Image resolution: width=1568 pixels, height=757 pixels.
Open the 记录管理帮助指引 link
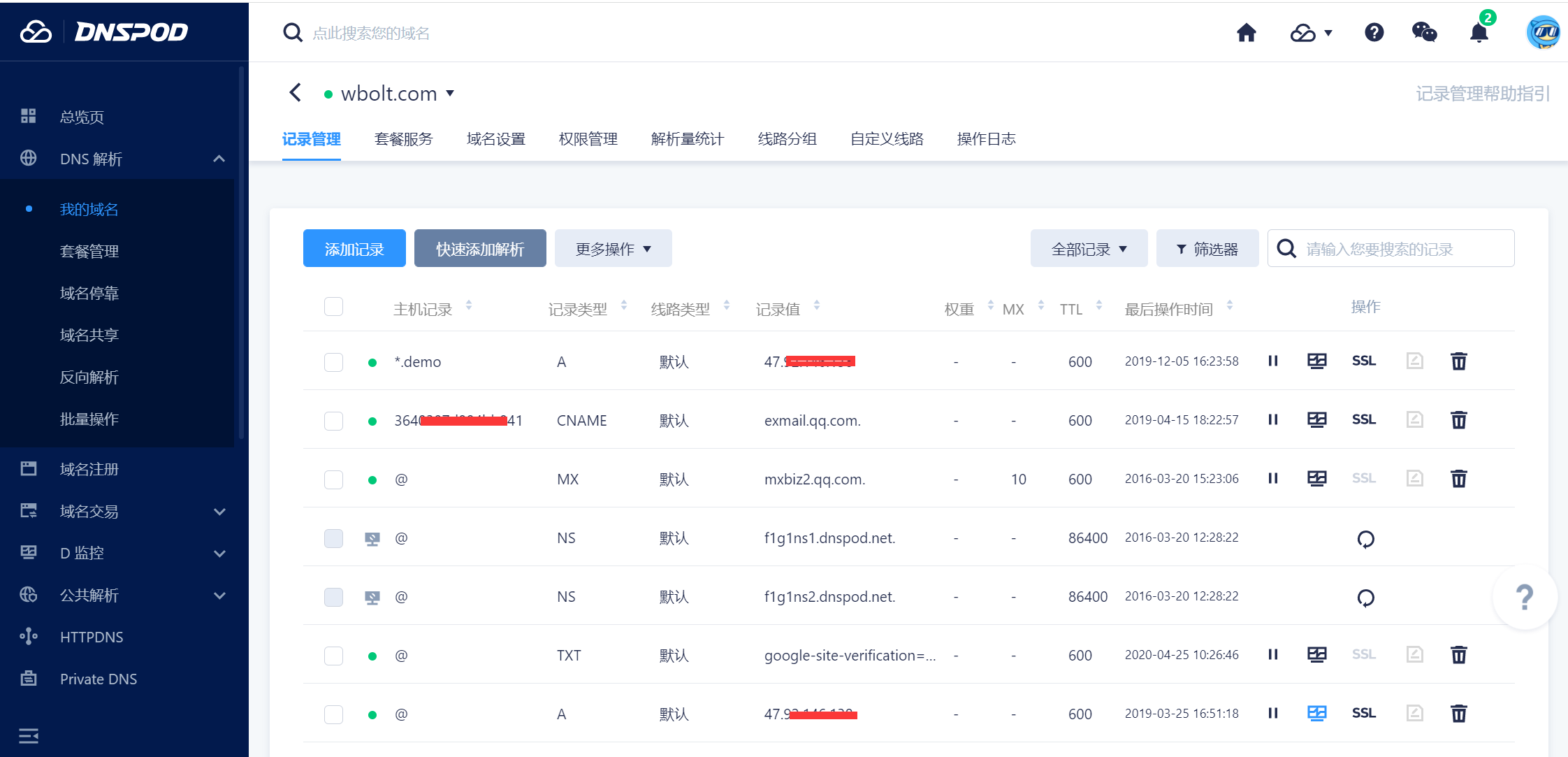[x=1482, y=93]
